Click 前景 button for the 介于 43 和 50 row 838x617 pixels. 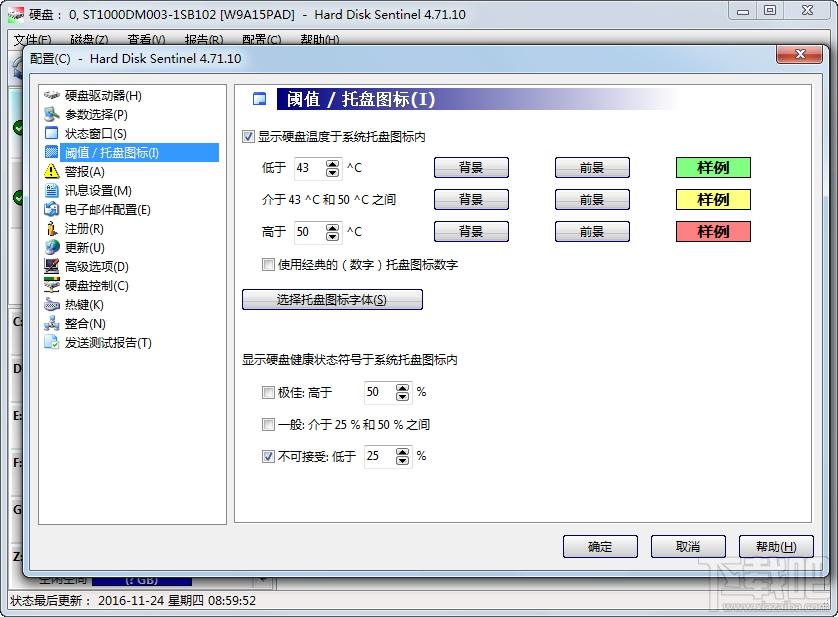coord(592,200)
